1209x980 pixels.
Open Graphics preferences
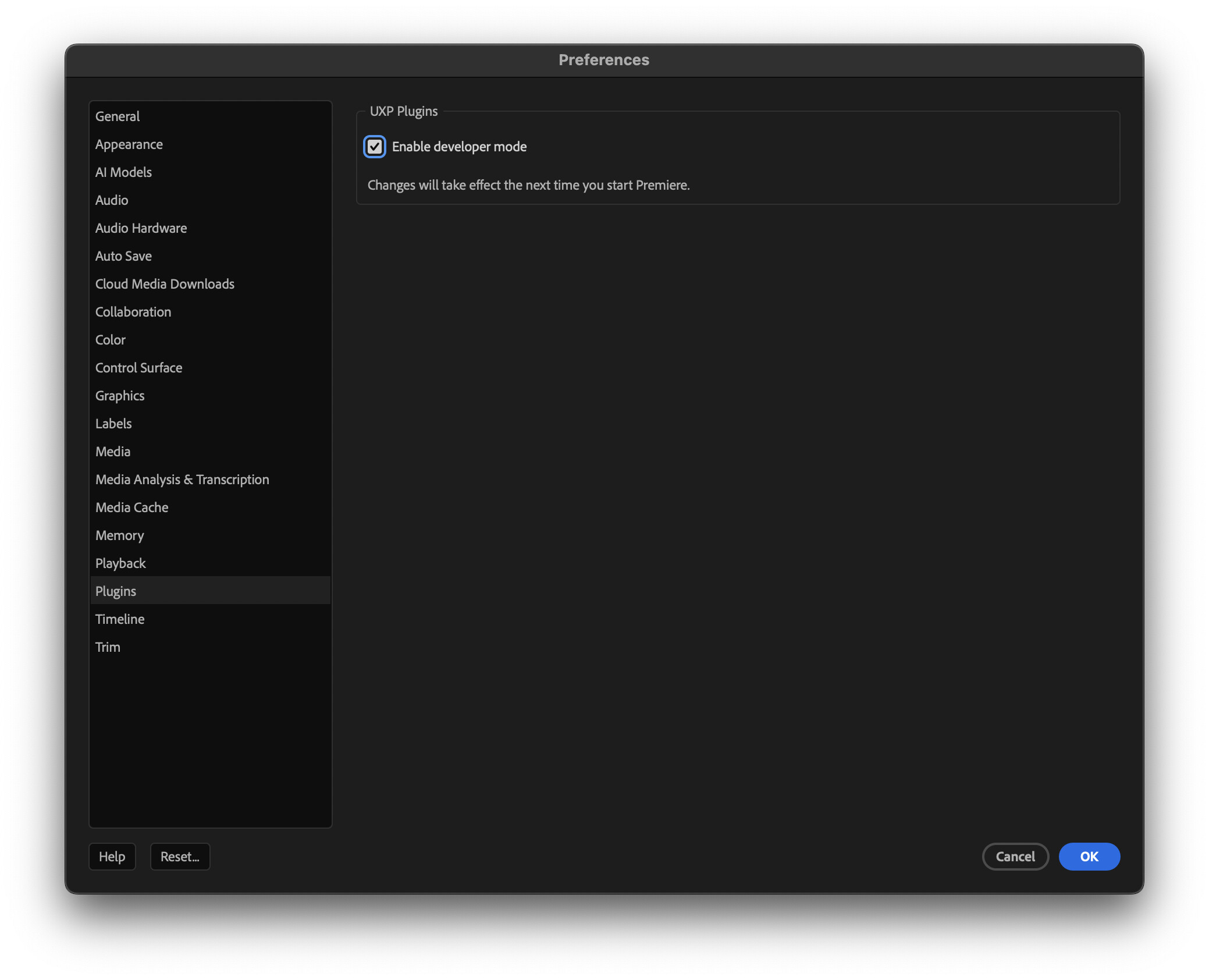pyautogui.click(x=120, y=396)
